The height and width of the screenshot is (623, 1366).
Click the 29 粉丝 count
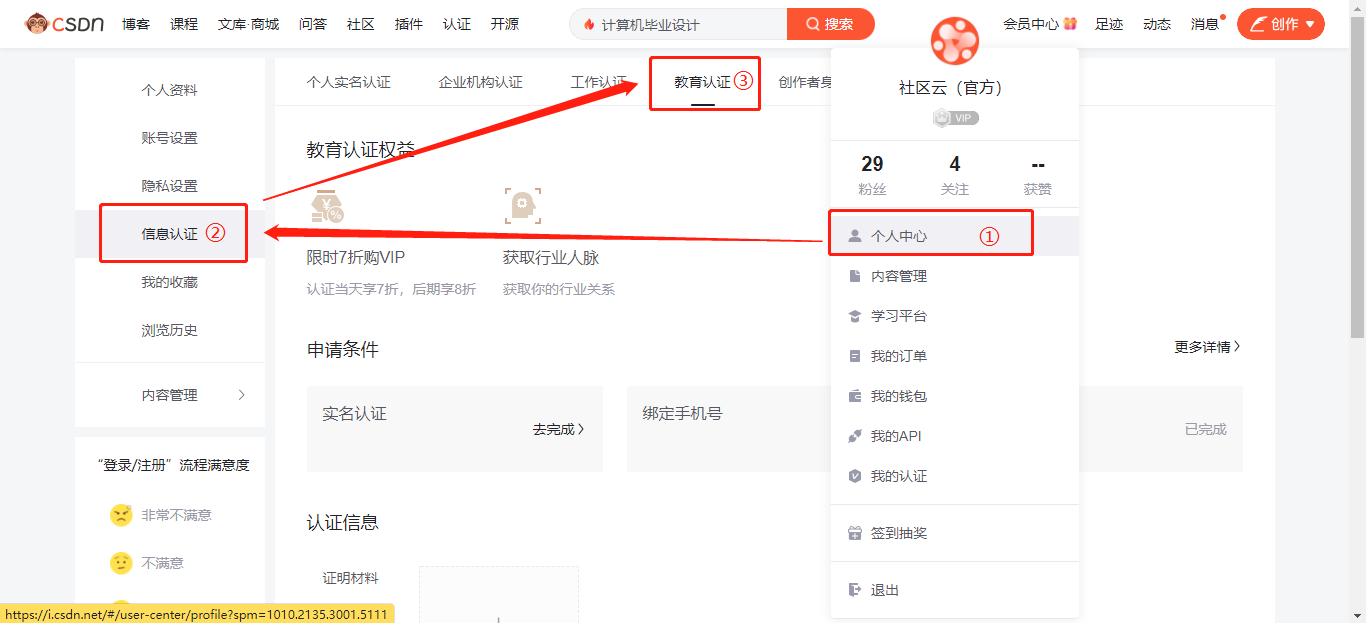[x=872, y=175]
